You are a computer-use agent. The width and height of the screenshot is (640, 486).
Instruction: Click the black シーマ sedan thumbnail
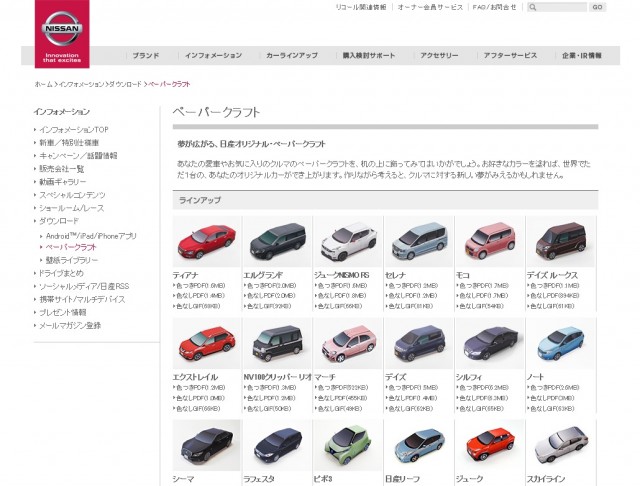pos(207,446)
